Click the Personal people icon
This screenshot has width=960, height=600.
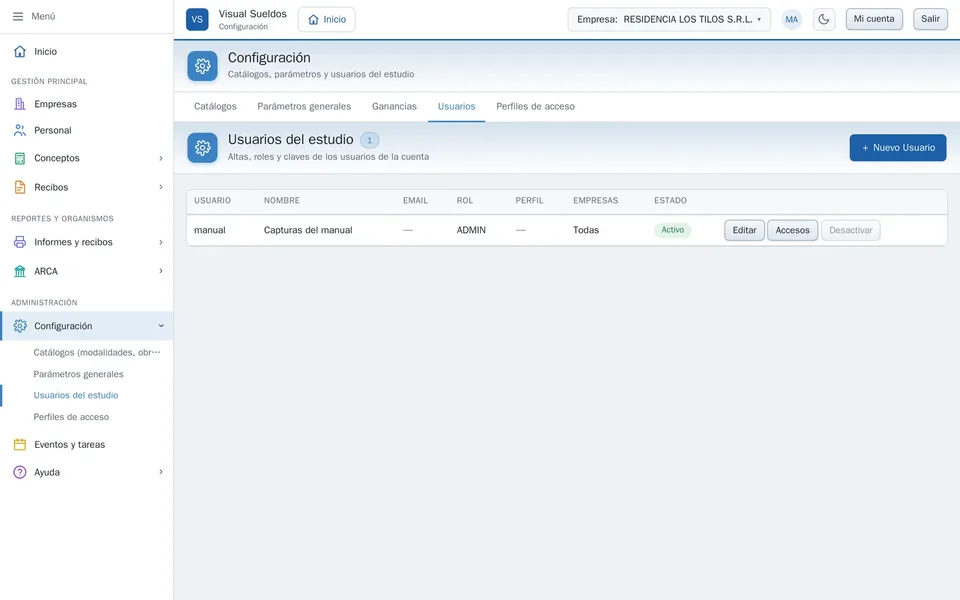[20, 130]
